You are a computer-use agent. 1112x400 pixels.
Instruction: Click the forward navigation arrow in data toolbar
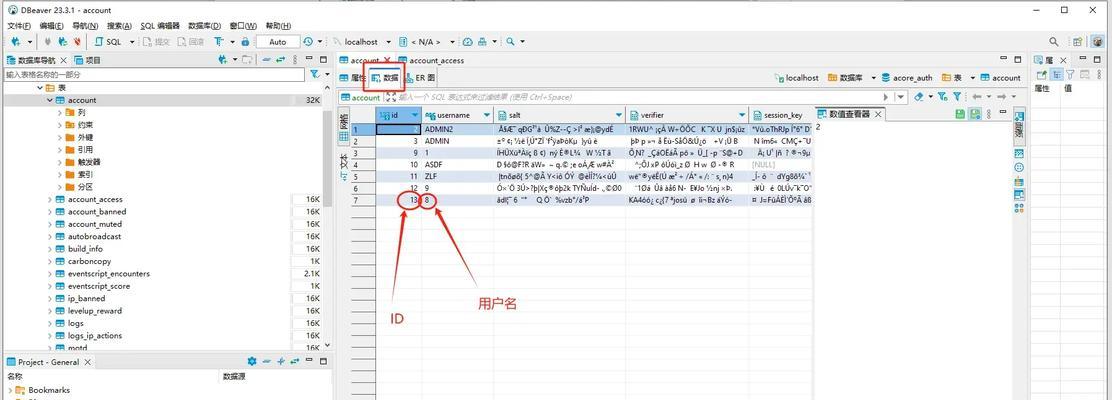[x=1001, y=96]
